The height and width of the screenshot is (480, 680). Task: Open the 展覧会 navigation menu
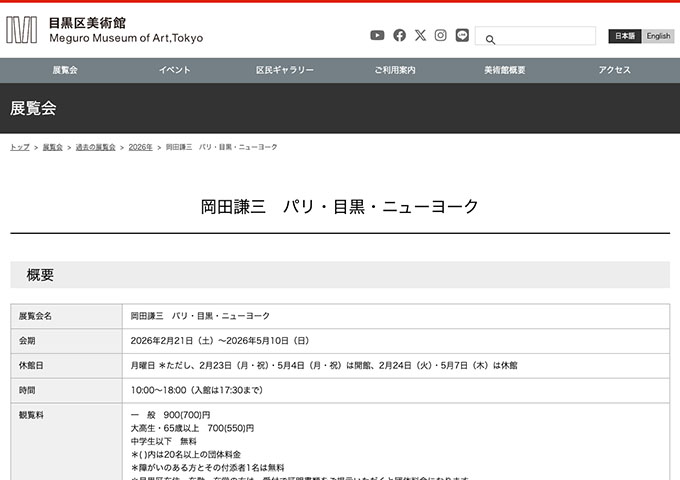65,70
